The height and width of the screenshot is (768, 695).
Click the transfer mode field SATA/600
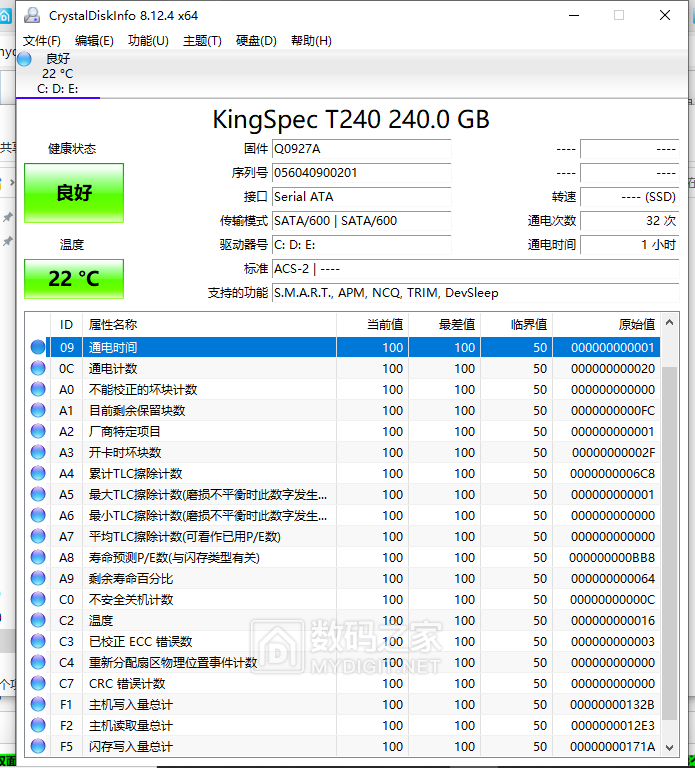(x=361, y=221)
